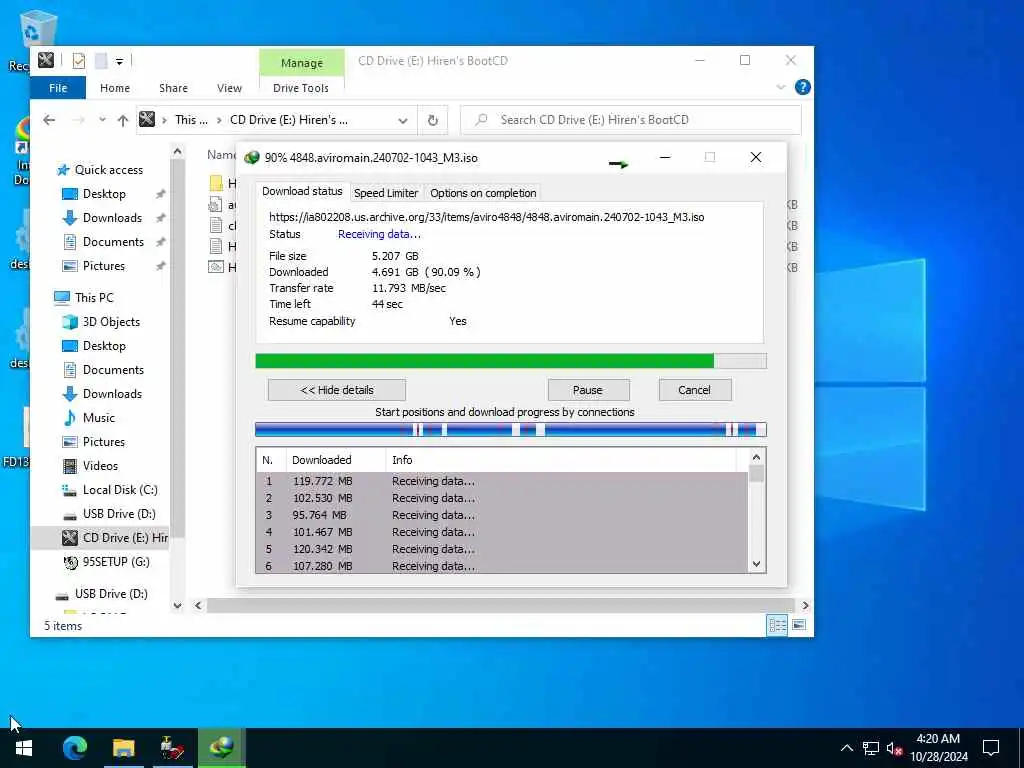
Task: Open the Customize Quick Access Toolbar dropdown
Action: (x=120, y=61)
